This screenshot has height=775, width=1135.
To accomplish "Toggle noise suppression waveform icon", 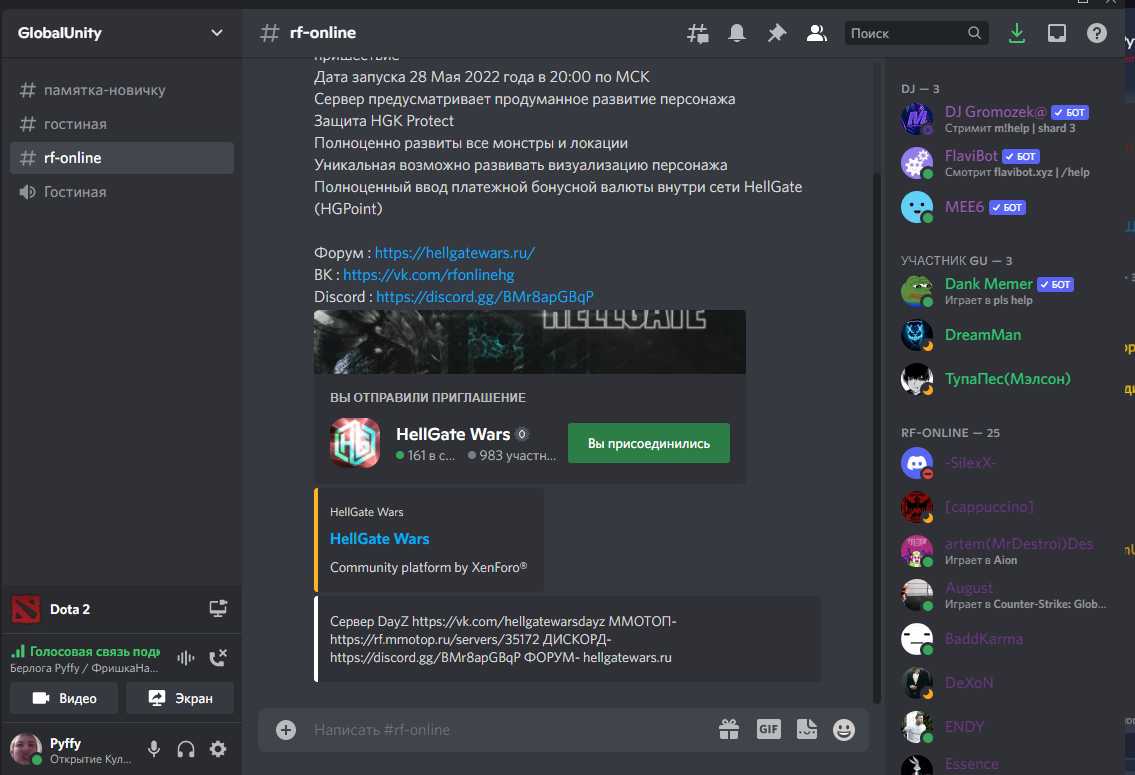I will tap(186, 658).
